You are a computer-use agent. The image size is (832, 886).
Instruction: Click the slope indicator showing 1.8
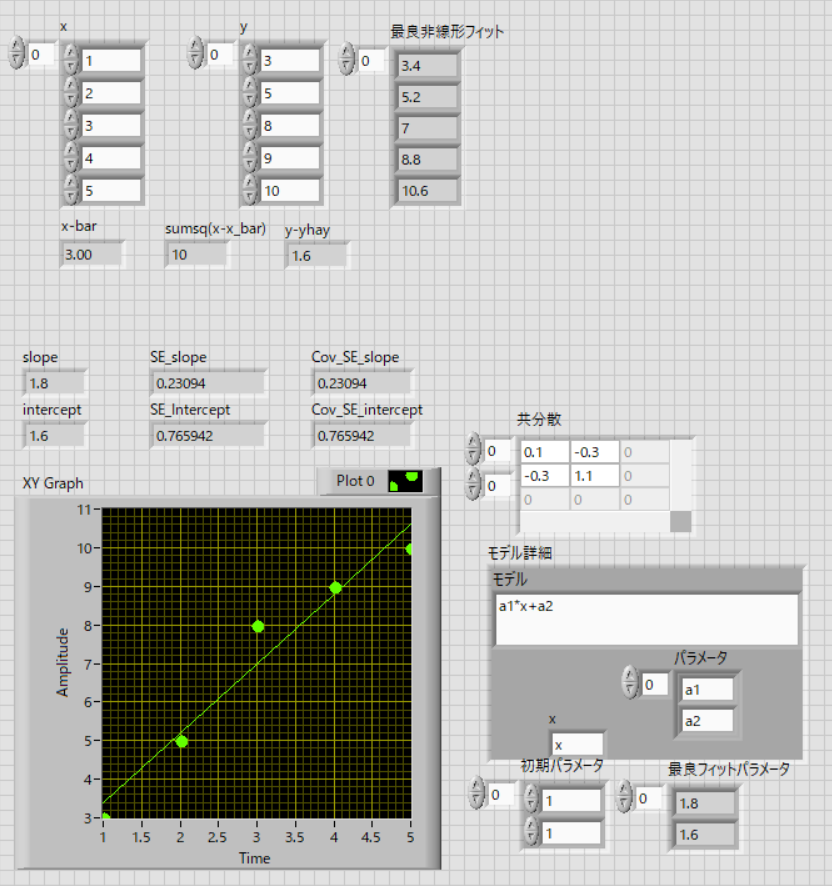tap(54, 382)
